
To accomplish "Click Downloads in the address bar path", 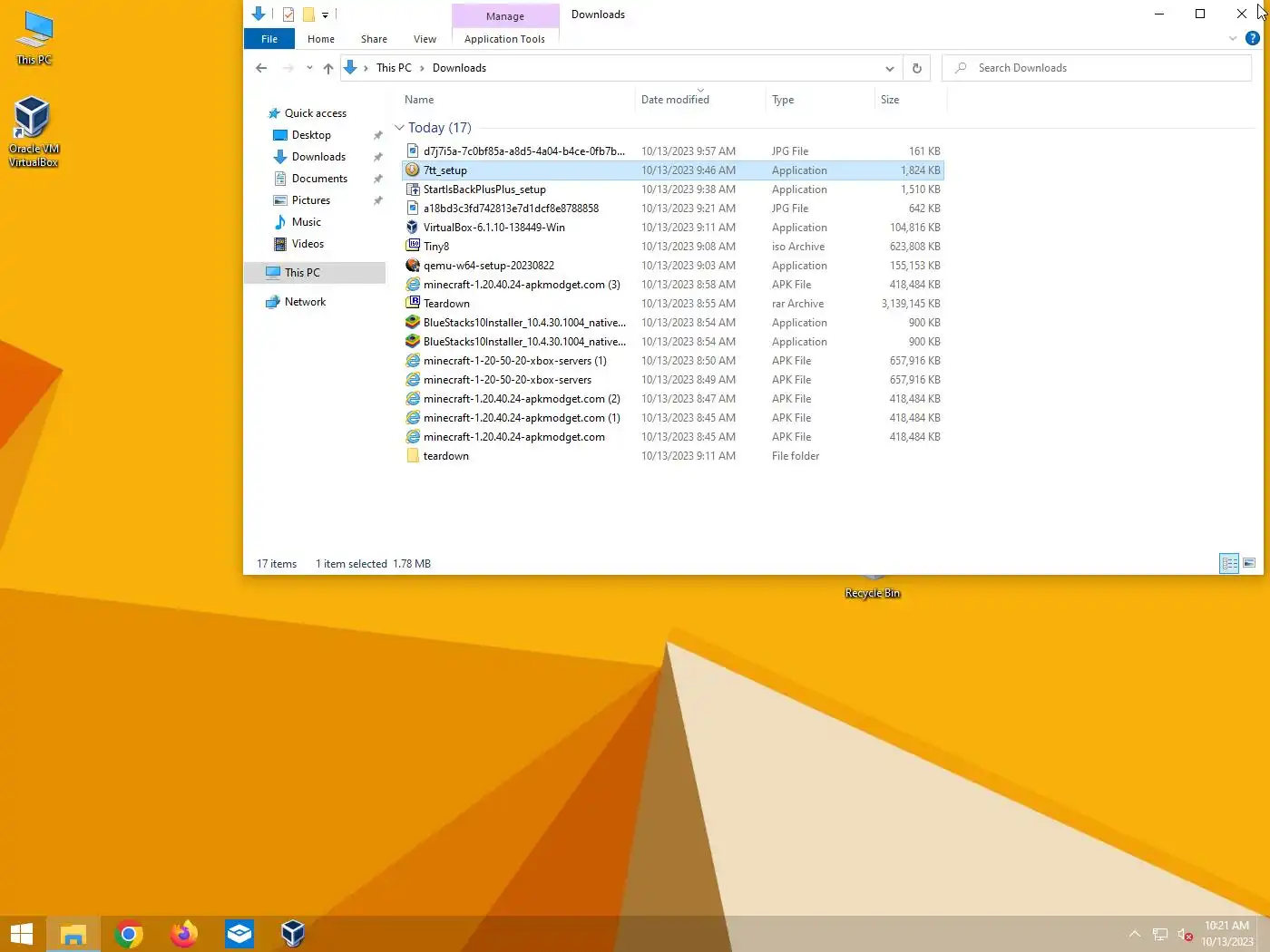I will [459, 68].
